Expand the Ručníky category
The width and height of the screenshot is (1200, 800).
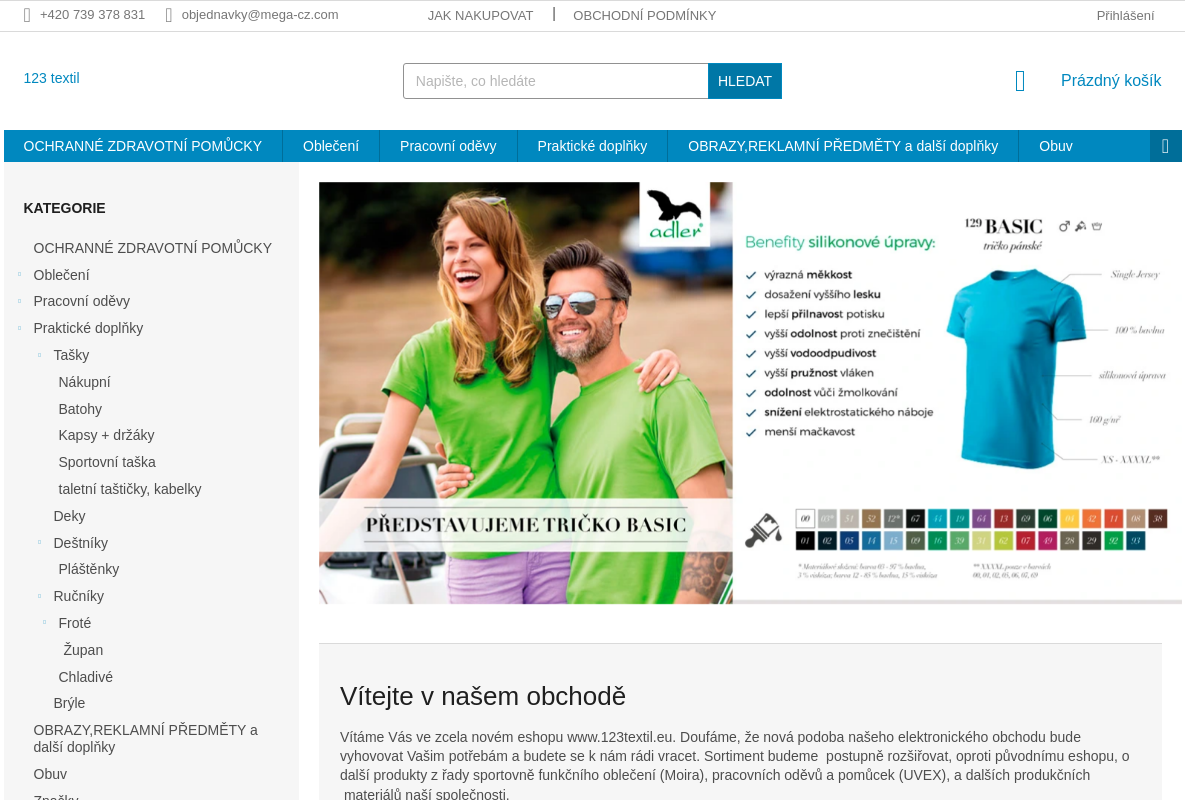click(x=40, y=596)
